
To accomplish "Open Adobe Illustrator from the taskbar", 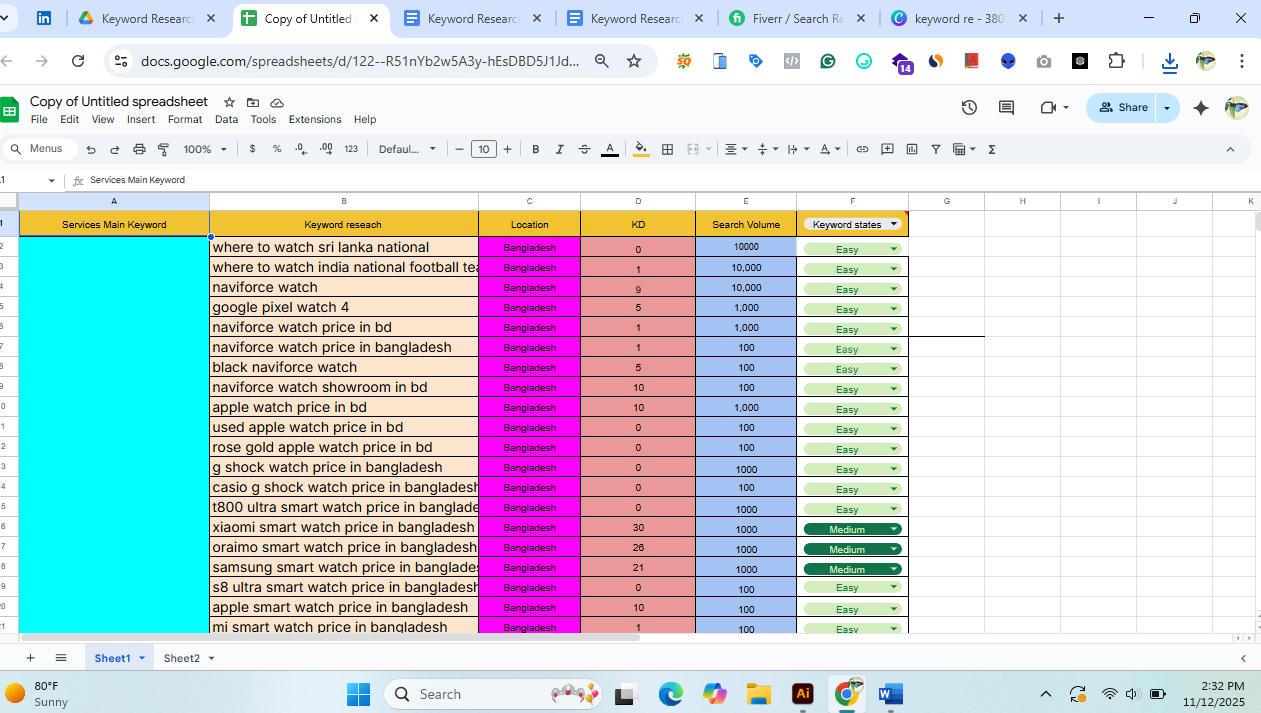I will (801, 693).
